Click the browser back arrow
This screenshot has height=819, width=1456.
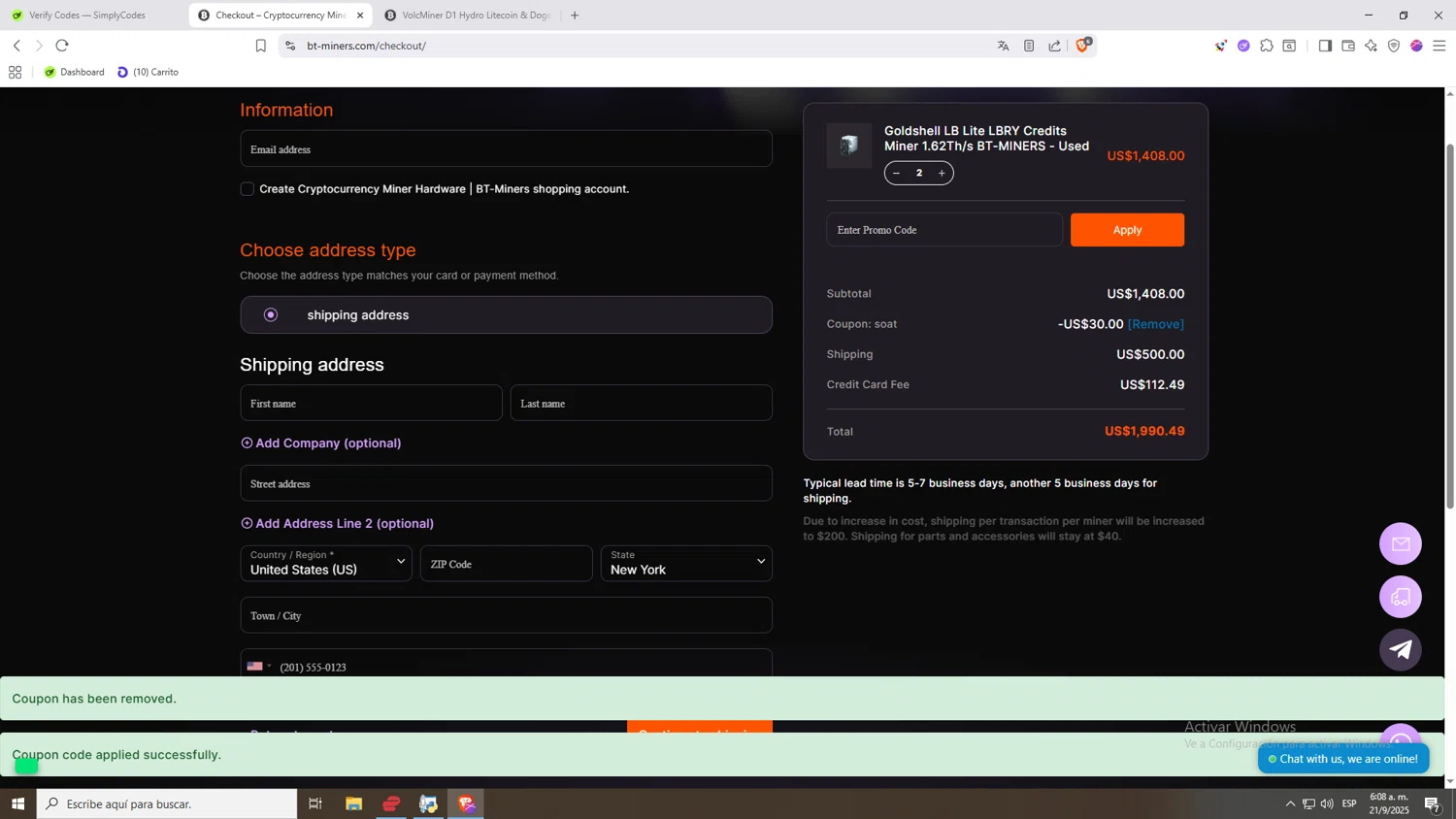[x=17, y=46]
